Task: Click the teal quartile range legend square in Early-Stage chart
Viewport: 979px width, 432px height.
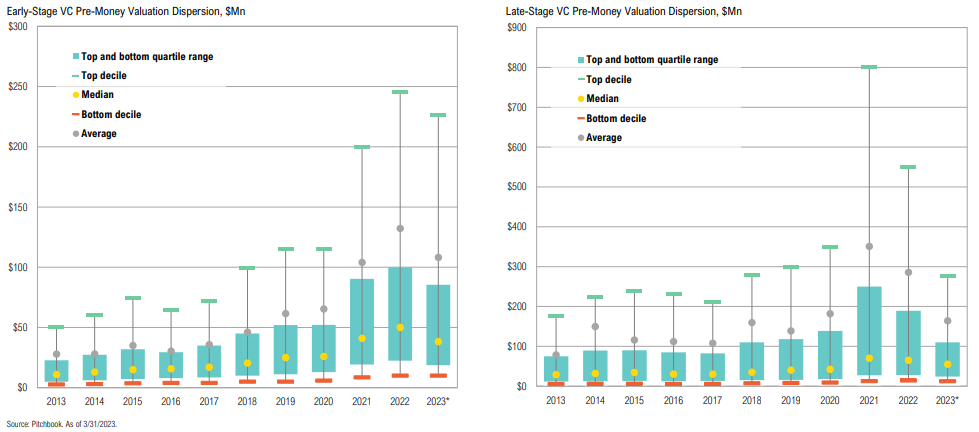Action: [76, 57]
